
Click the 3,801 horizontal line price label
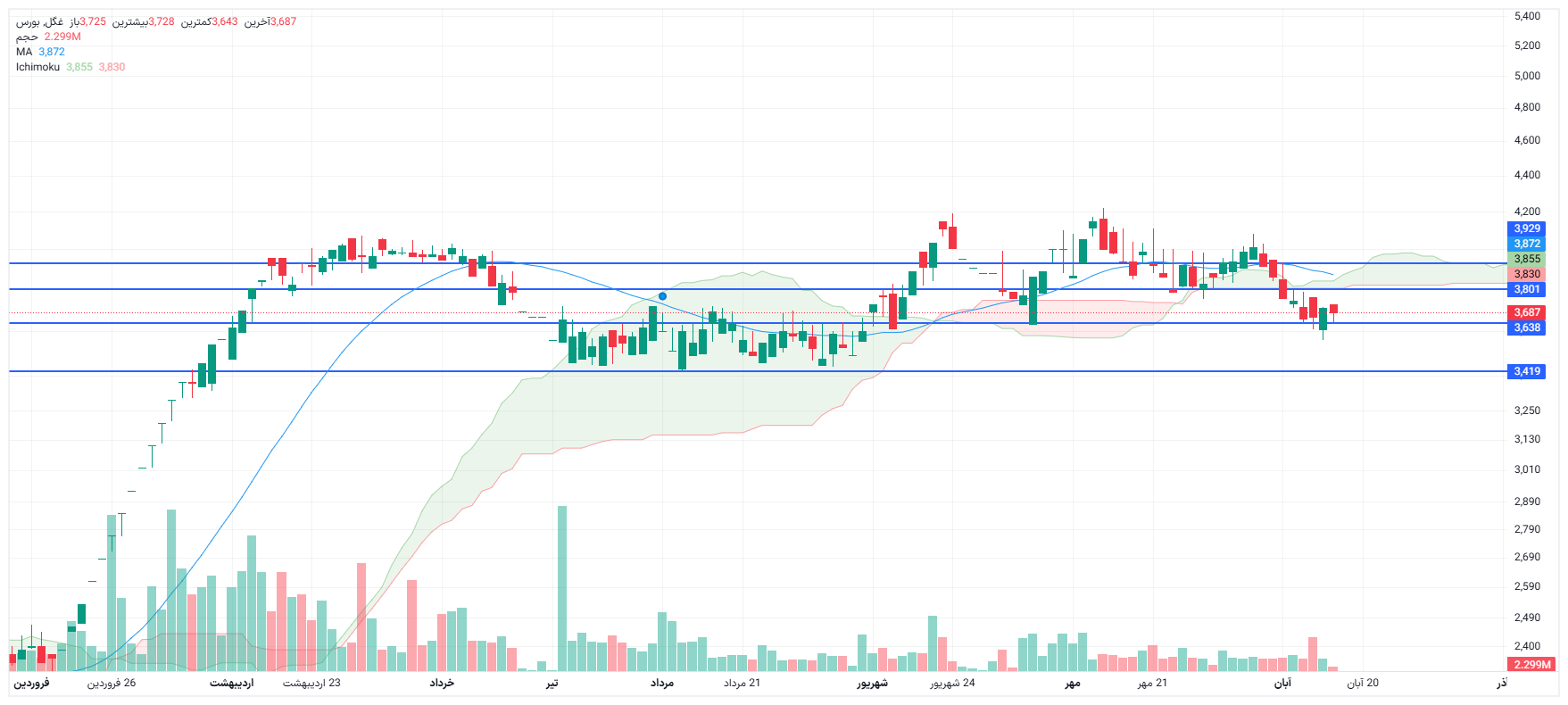pyautogui.click(x=1527, y=289)
